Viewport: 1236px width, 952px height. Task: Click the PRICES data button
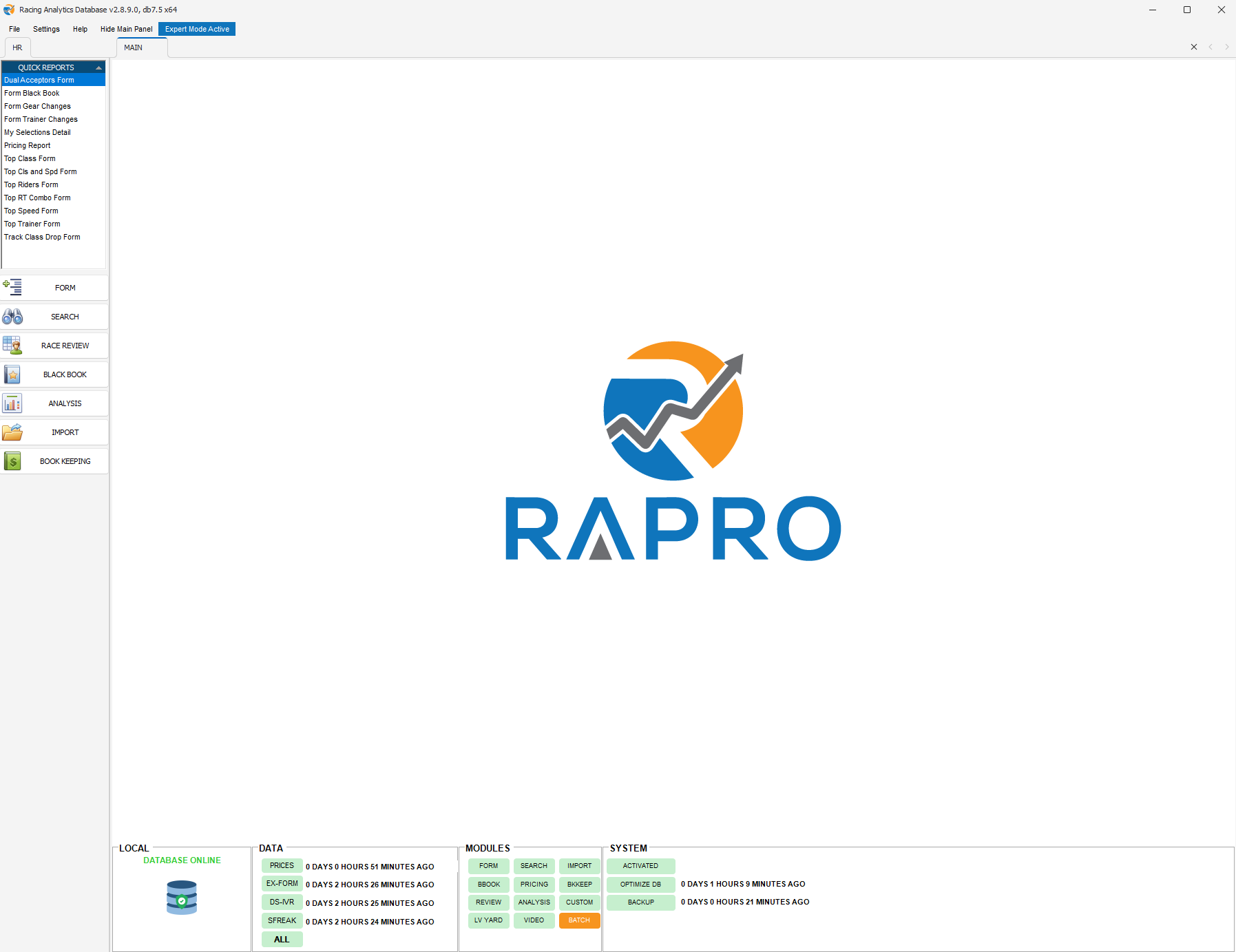point(282,865)
